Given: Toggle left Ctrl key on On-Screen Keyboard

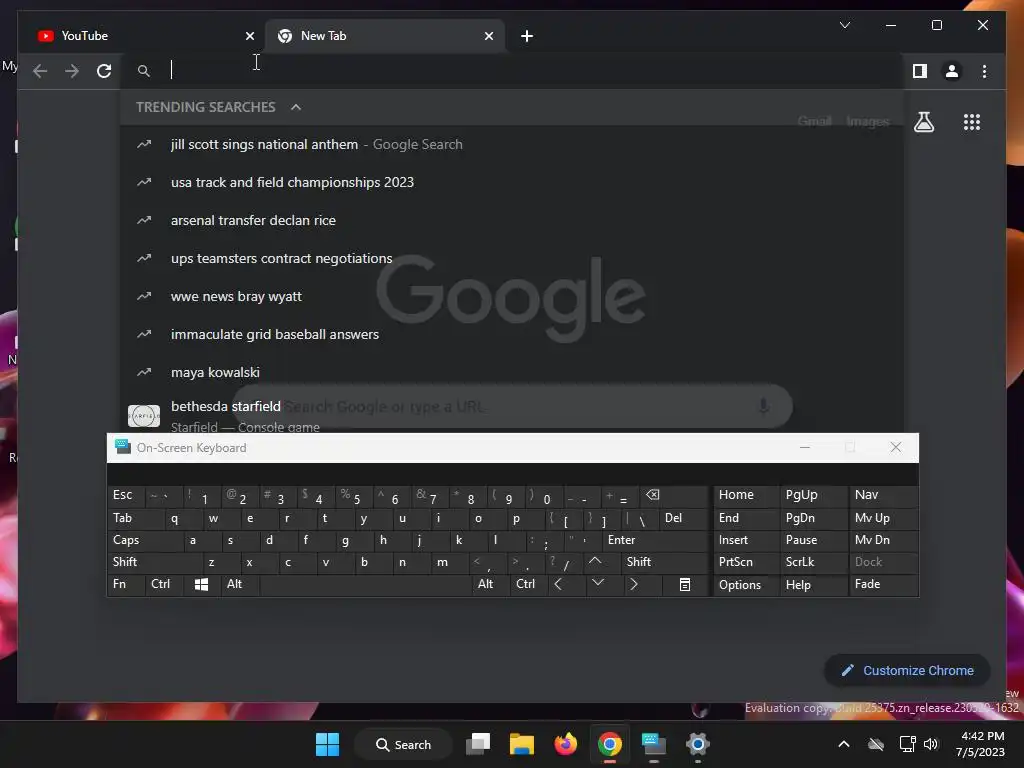Looking at the screenshot, I should pos(165,584).
